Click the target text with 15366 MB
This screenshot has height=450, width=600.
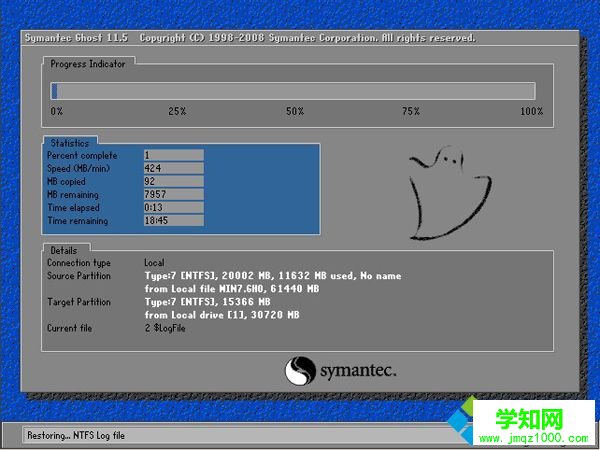coord(207,302)
